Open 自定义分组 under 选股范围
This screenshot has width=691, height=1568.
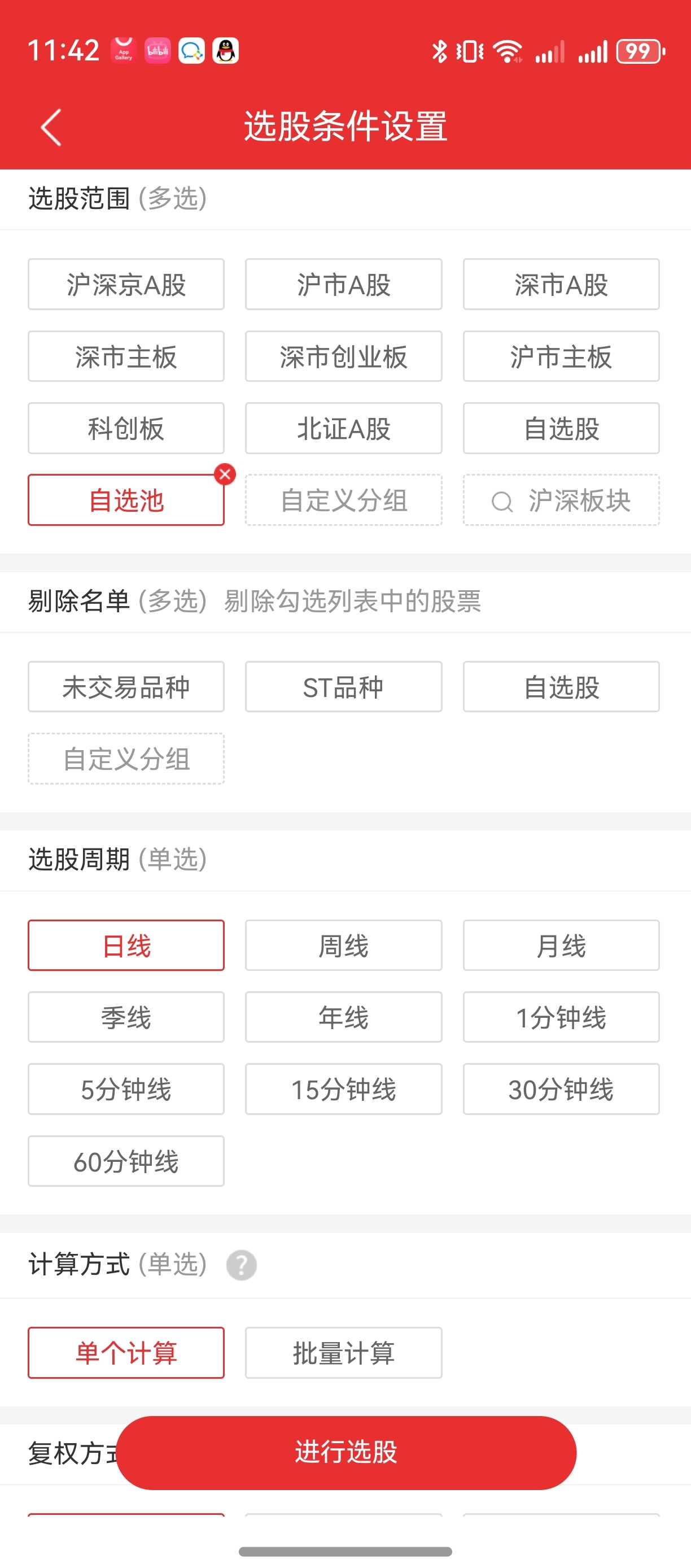[x=343, y=500]
